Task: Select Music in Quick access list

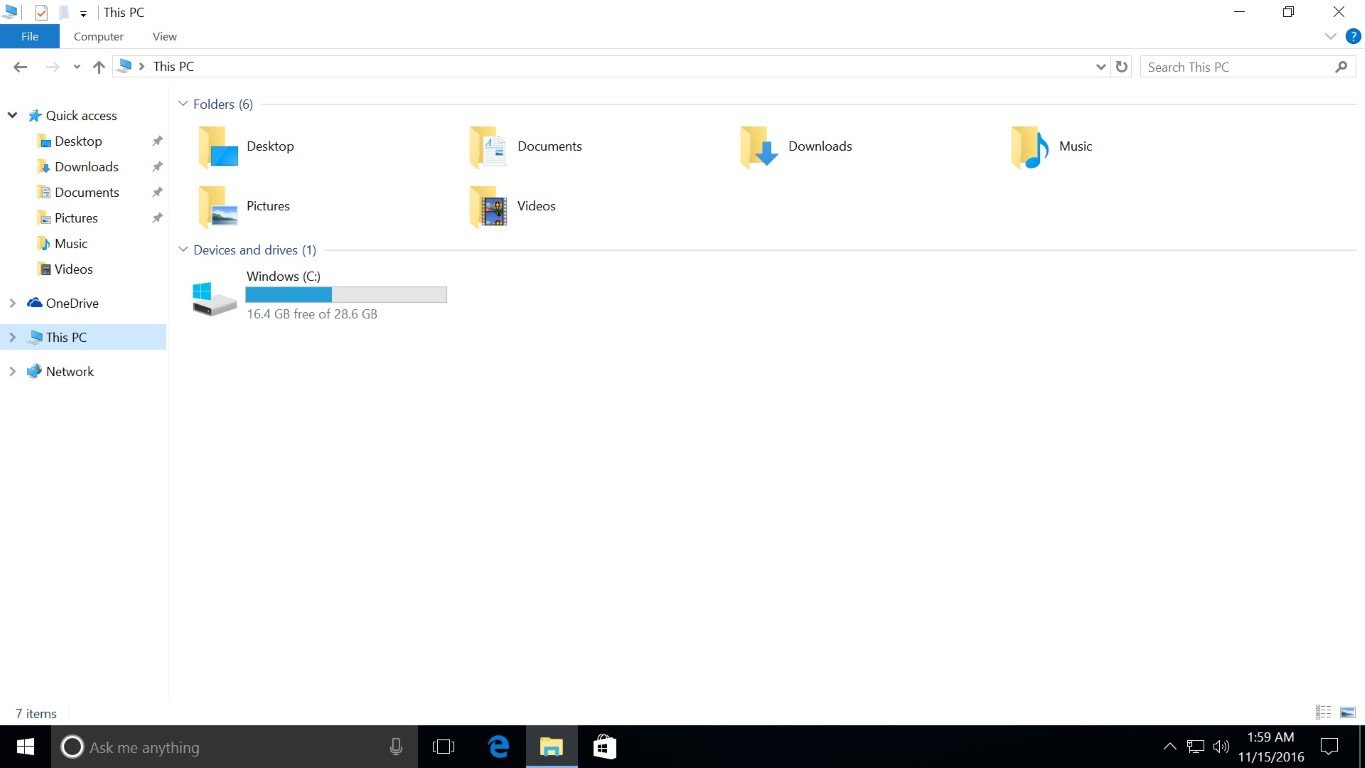Action: [62, 244]
